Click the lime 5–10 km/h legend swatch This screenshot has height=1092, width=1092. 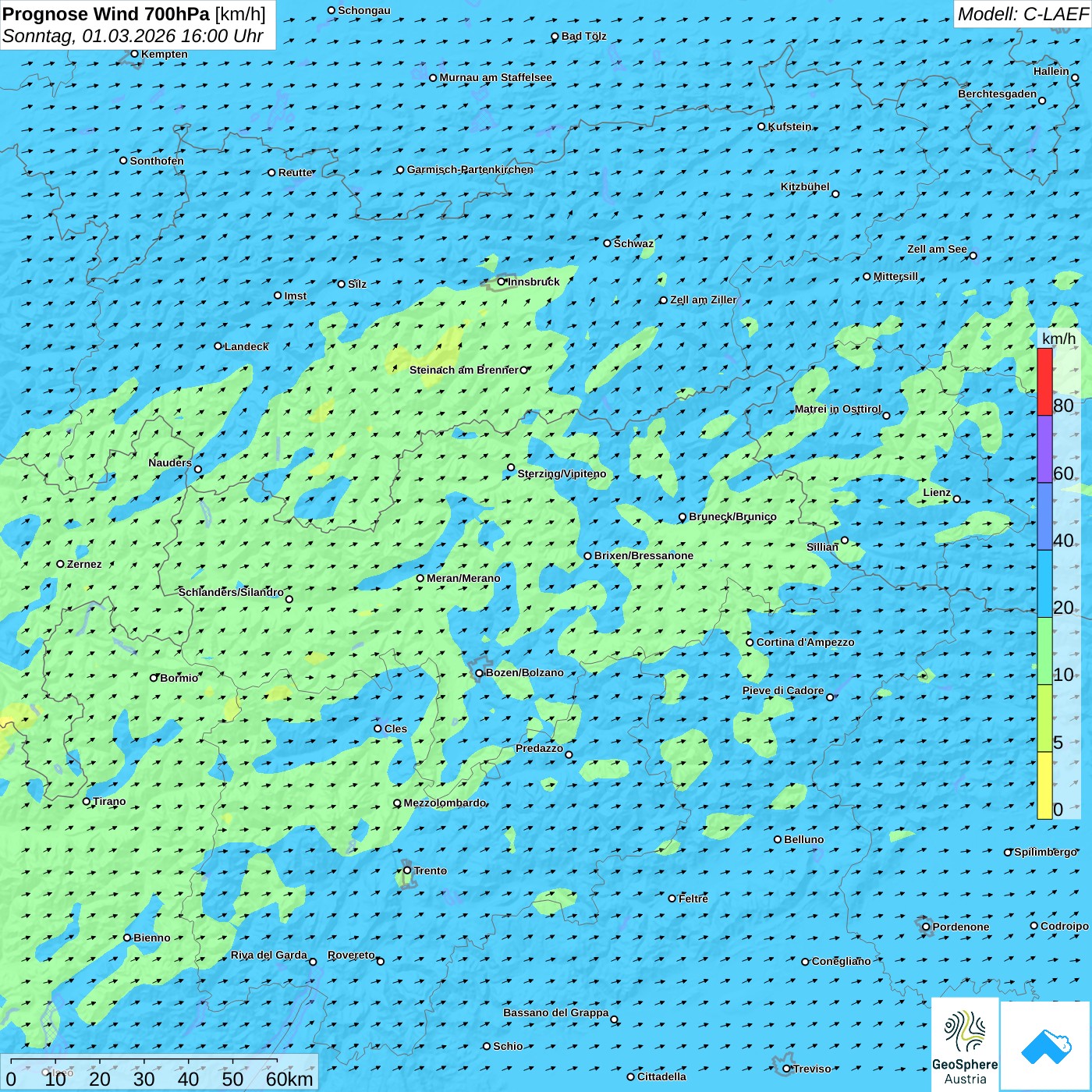click(1044, 718)
